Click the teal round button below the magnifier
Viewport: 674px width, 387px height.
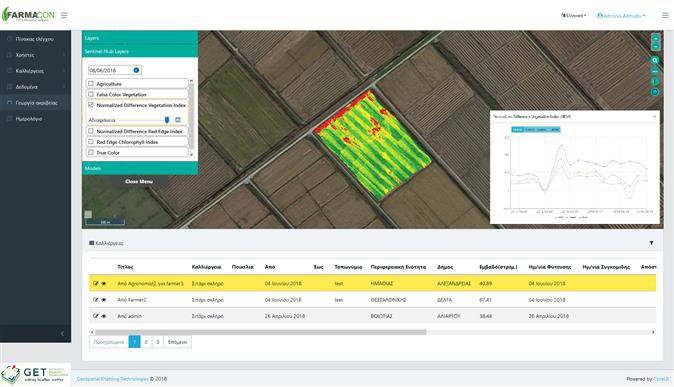click(x=655, y=71)
